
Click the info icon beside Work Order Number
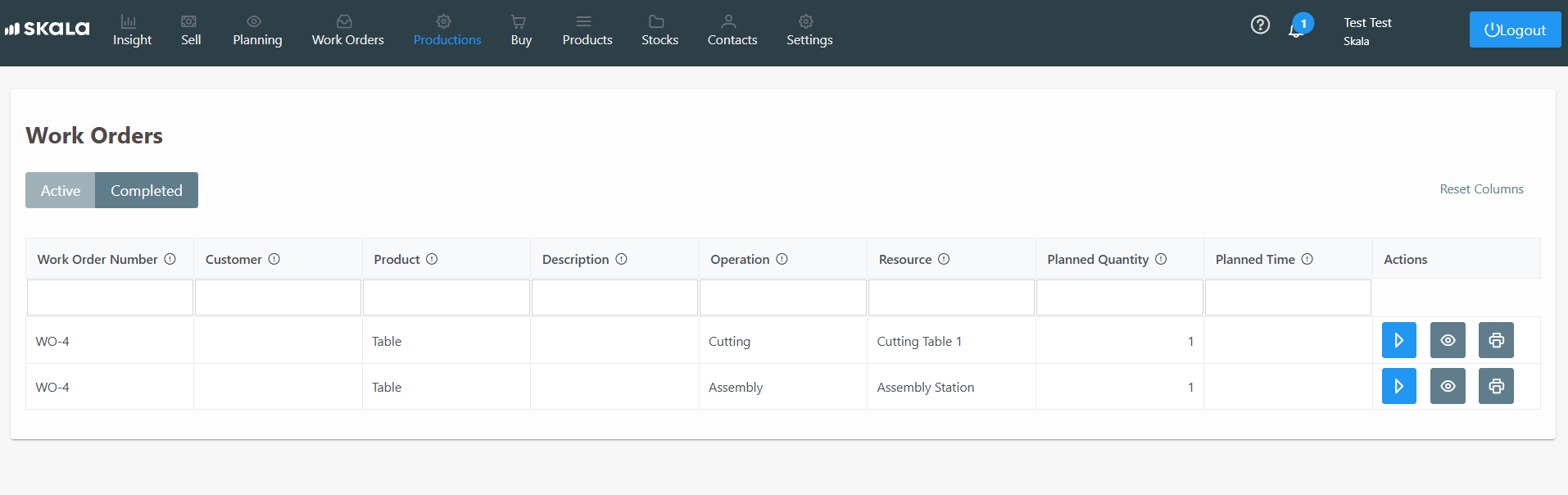170,259
